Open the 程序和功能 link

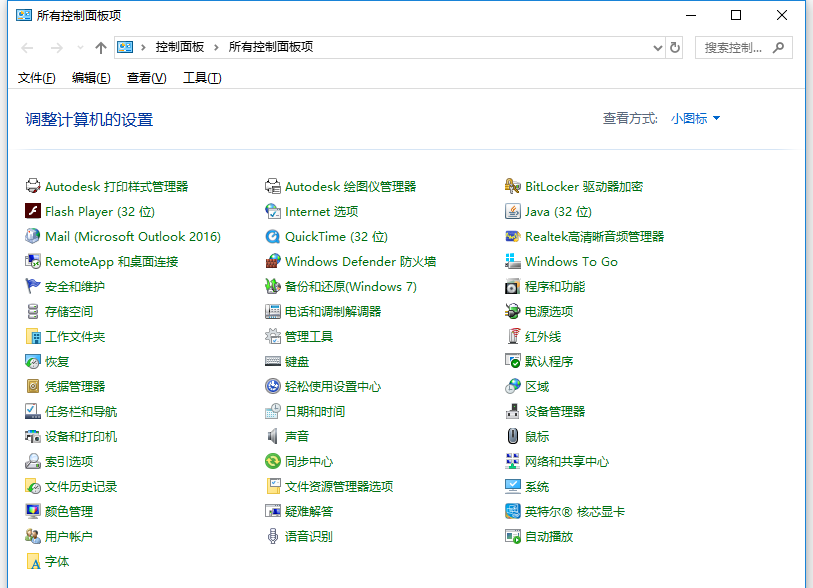[554, 286]
